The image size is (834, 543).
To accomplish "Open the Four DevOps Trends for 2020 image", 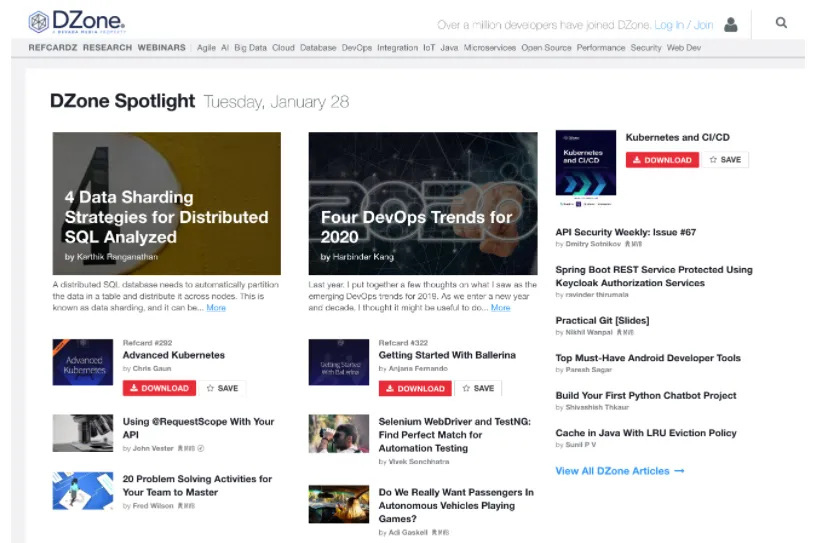I will pyautogui.click(x=423, y=203).
